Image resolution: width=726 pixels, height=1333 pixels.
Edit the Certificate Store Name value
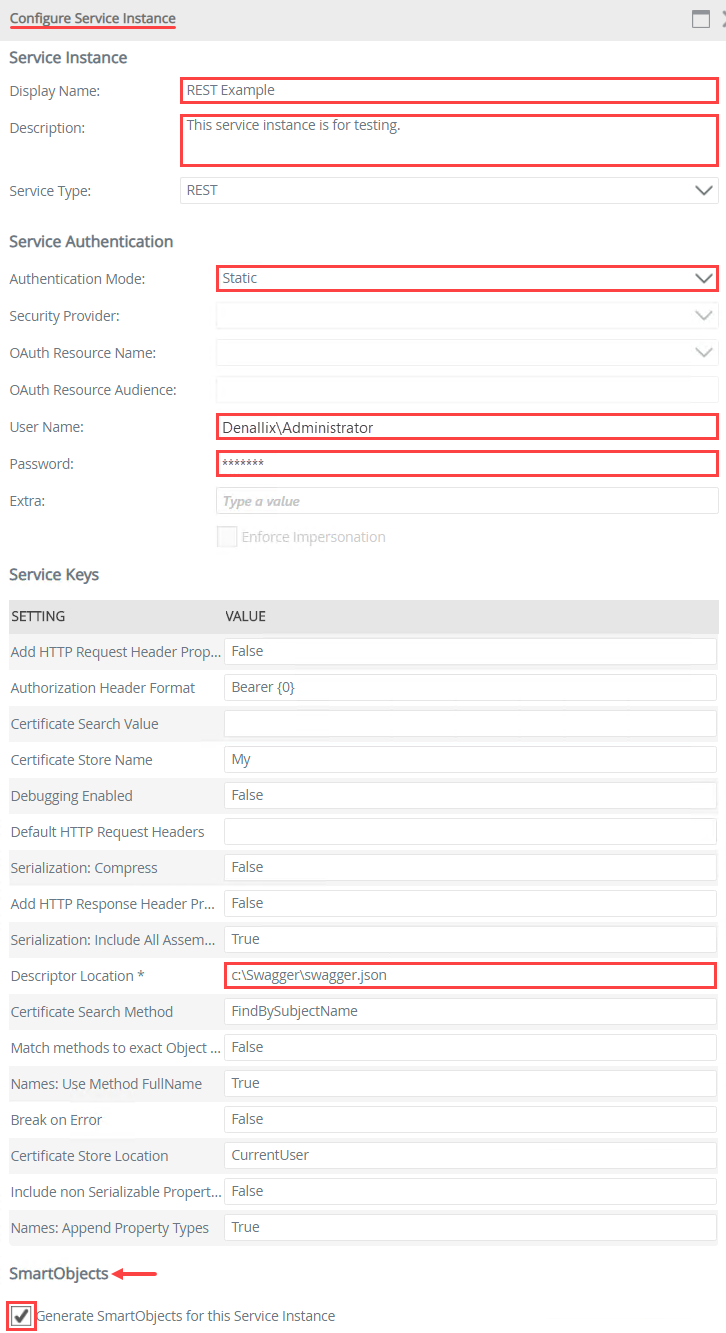coord(470,759)
